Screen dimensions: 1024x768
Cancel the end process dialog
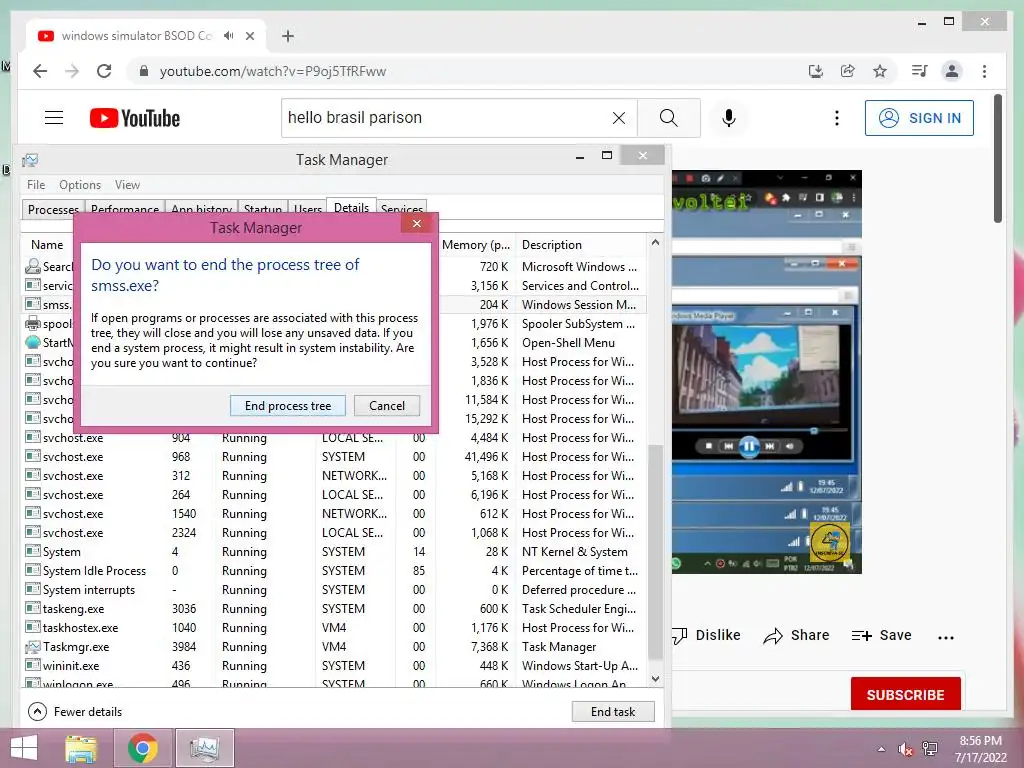(387, 406)
